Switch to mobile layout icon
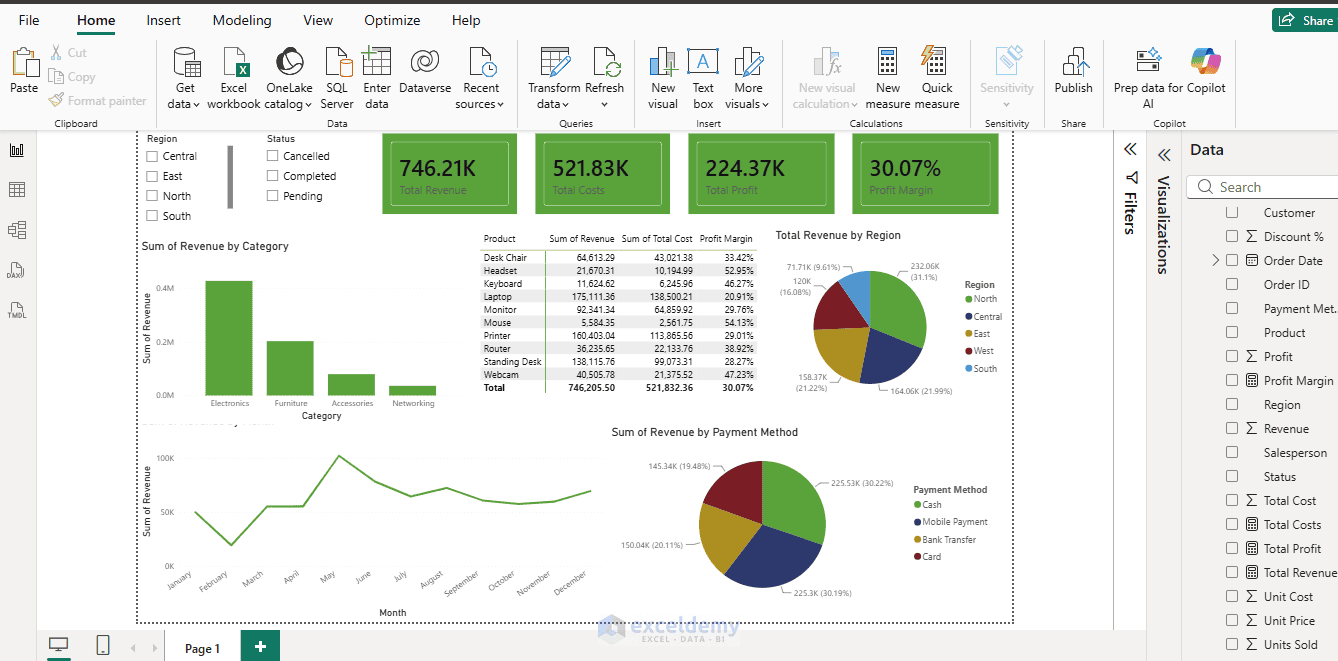1338x661 pixels. click(103, 646)
